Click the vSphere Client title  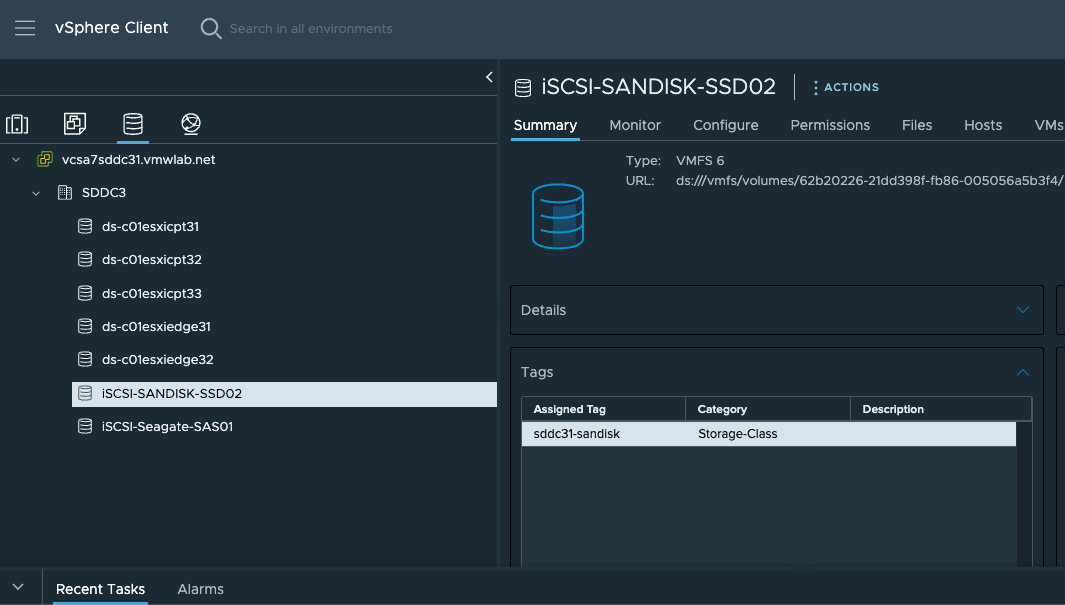[111, 28]
